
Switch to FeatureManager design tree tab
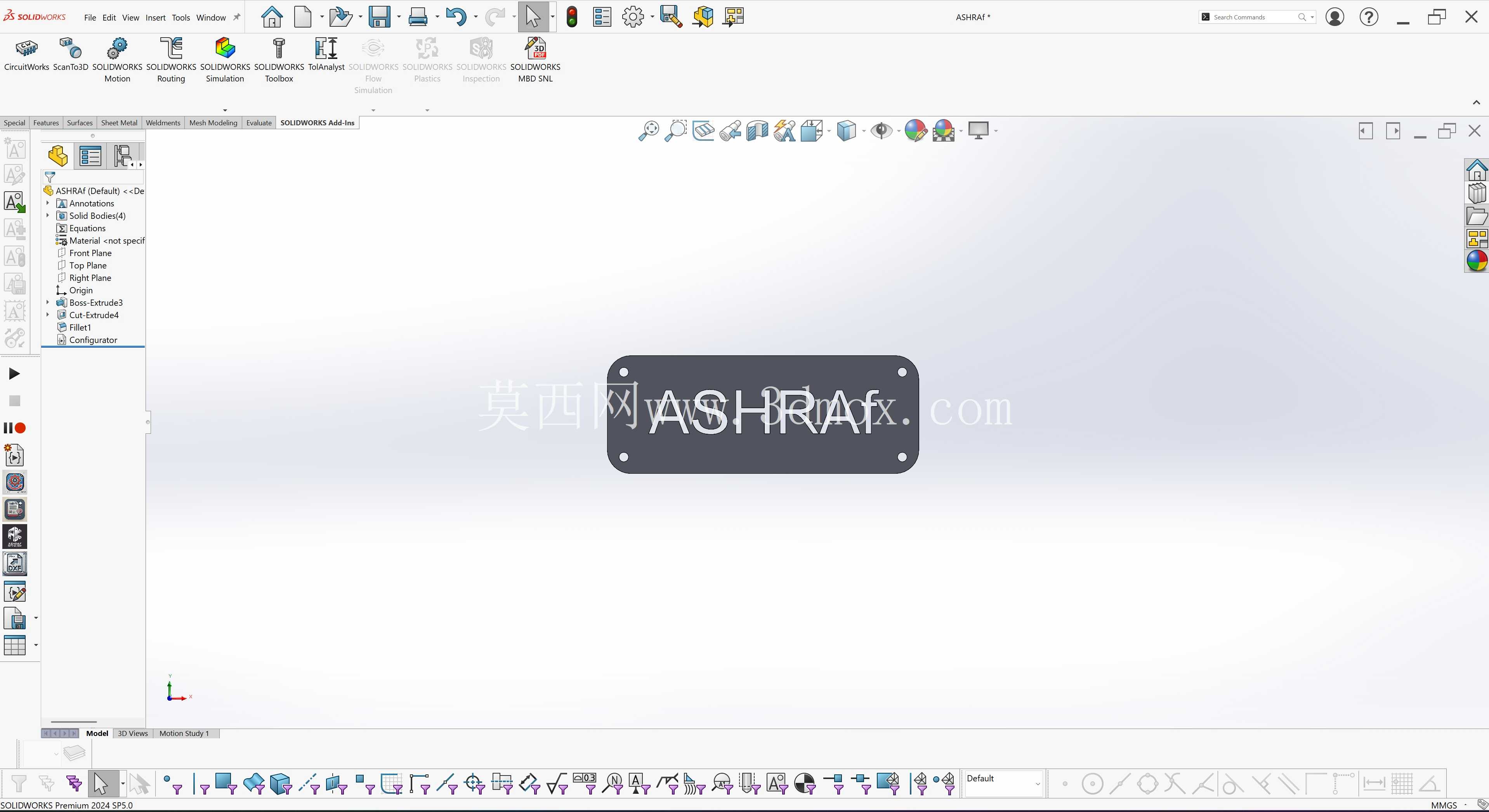(x=58, y=156)
